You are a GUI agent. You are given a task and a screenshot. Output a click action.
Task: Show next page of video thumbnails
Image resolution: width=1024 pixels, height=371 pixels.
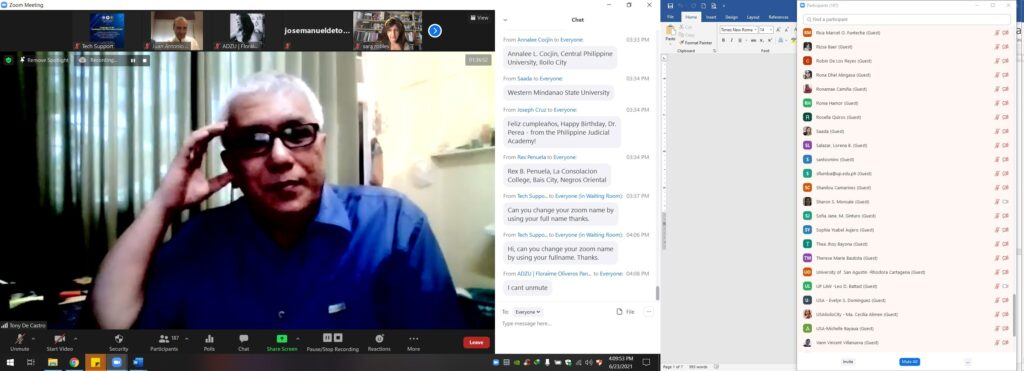[435, 30]
